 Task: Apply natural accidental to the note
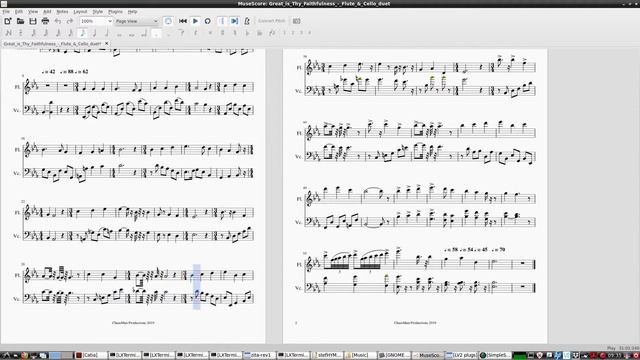tap(235, 33)
